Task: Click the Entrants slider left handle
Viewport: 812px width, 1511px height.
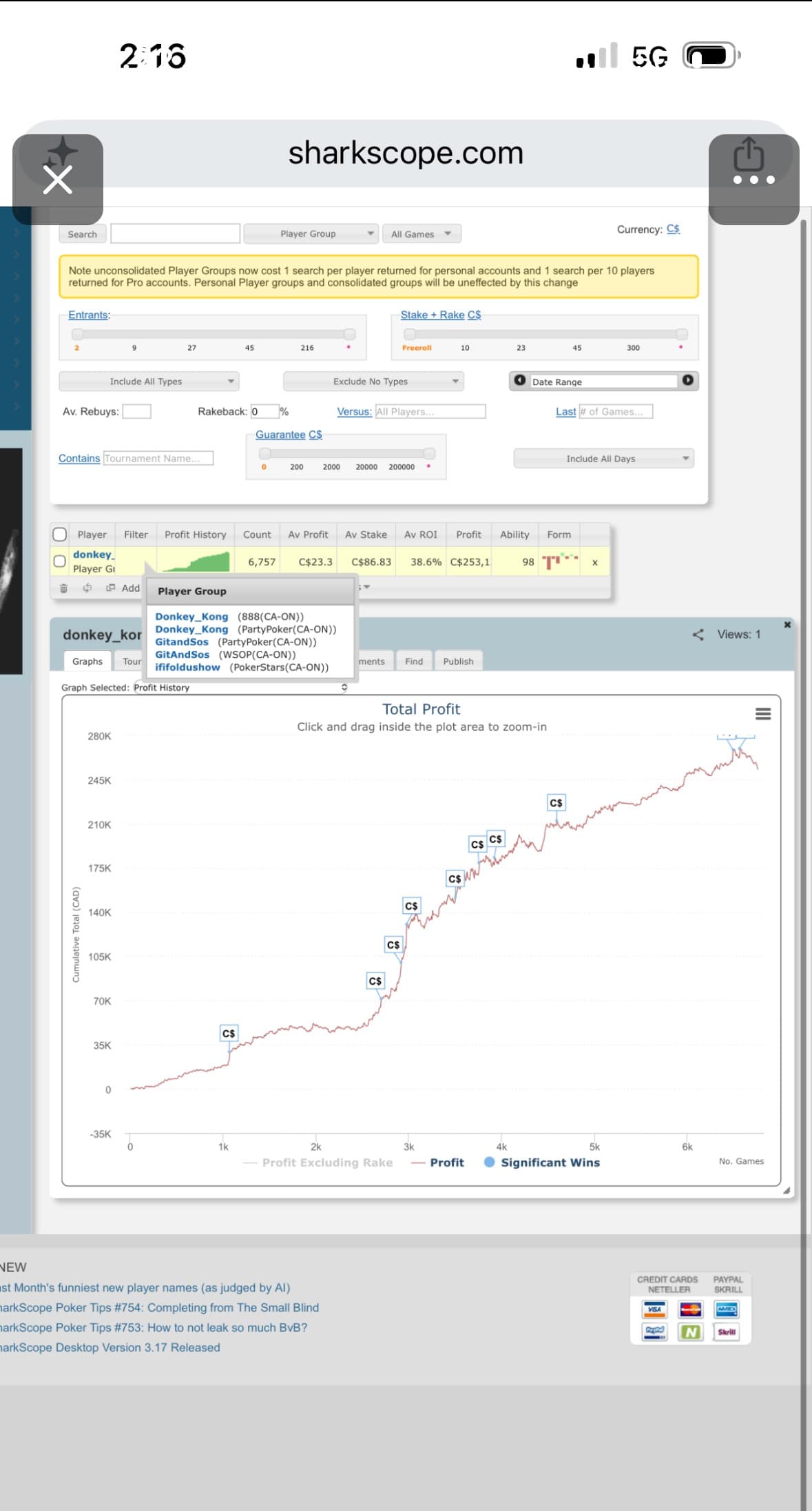Action: pyautogui.click(x=78, y=334)
